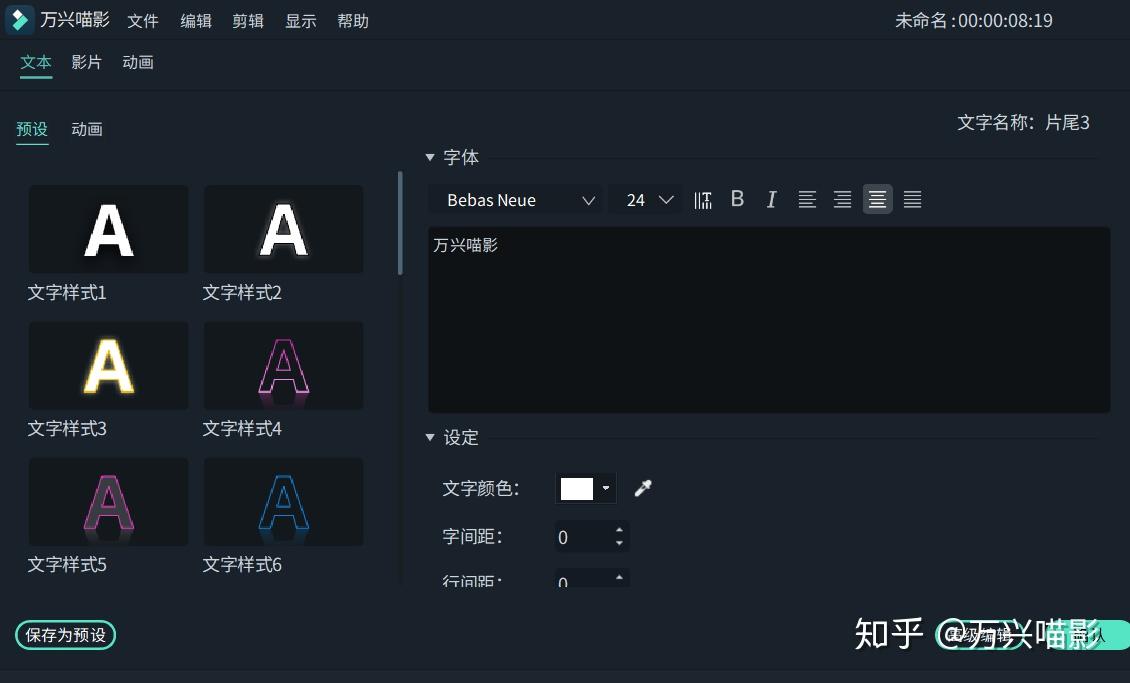Increase the 字间距 value with up arrow

[619, 530]
